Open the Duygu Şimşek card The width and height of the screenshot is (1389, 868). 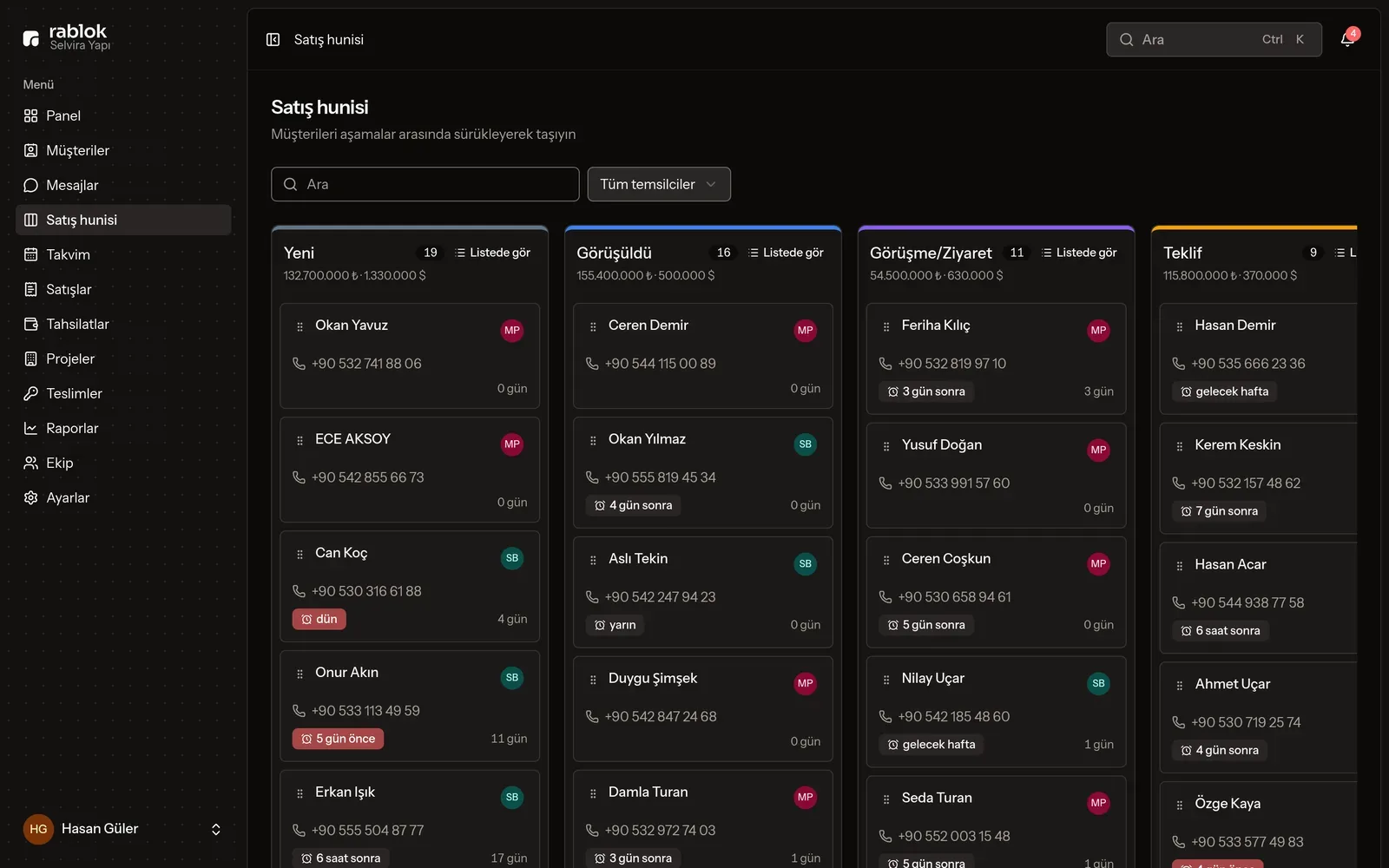pos(703,709)
